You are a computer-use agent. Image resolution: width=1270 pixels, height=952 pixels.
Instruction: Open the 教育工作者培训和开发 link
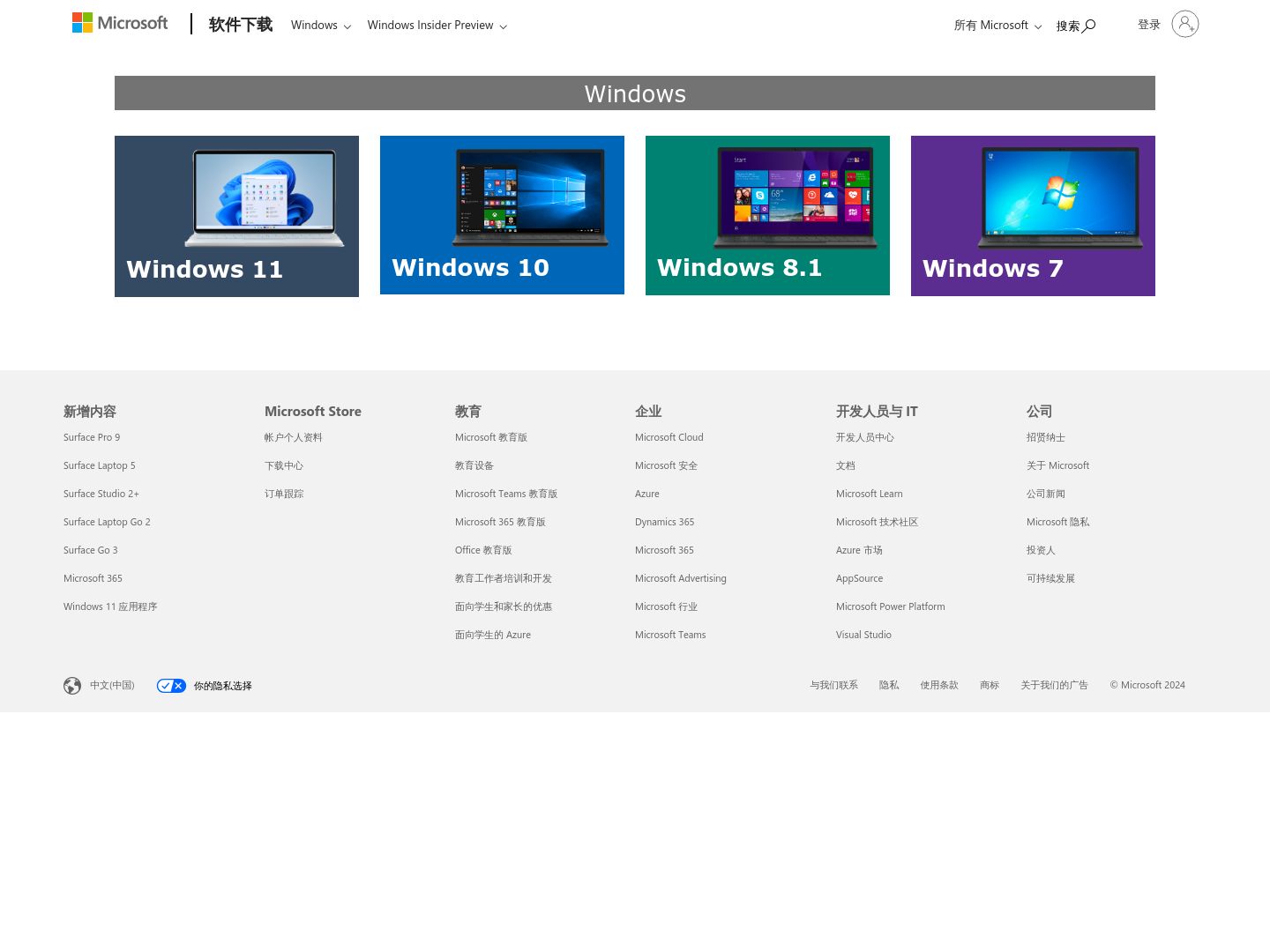click(x=504, y=578)
